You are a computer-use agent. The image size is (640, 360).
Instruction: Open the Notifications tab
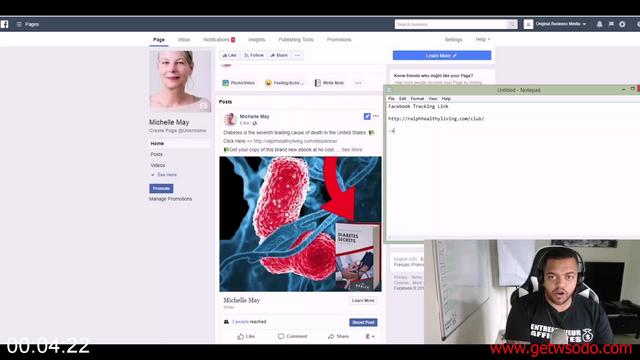coord(219,40)
